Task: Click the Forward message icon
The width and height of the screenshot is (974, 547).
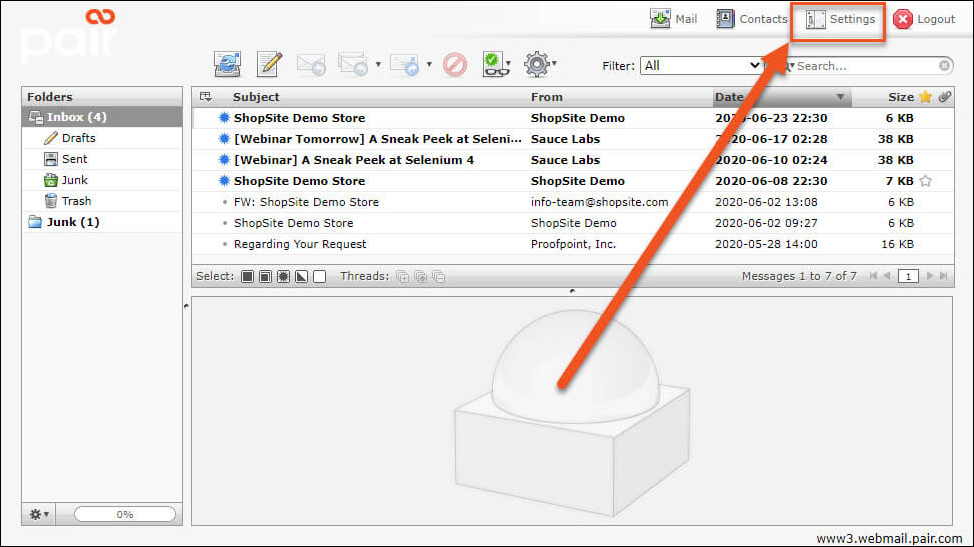Action: pyautogui.click(x=404, y=64)
